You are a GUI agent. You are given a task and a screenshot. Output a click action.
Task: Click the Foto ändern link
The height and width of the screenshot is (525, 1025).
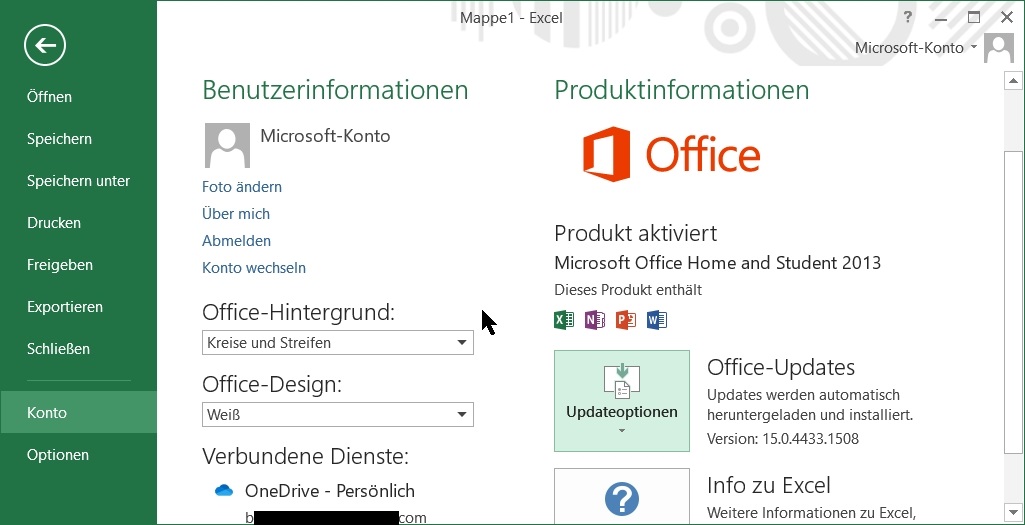pos(242,187)
